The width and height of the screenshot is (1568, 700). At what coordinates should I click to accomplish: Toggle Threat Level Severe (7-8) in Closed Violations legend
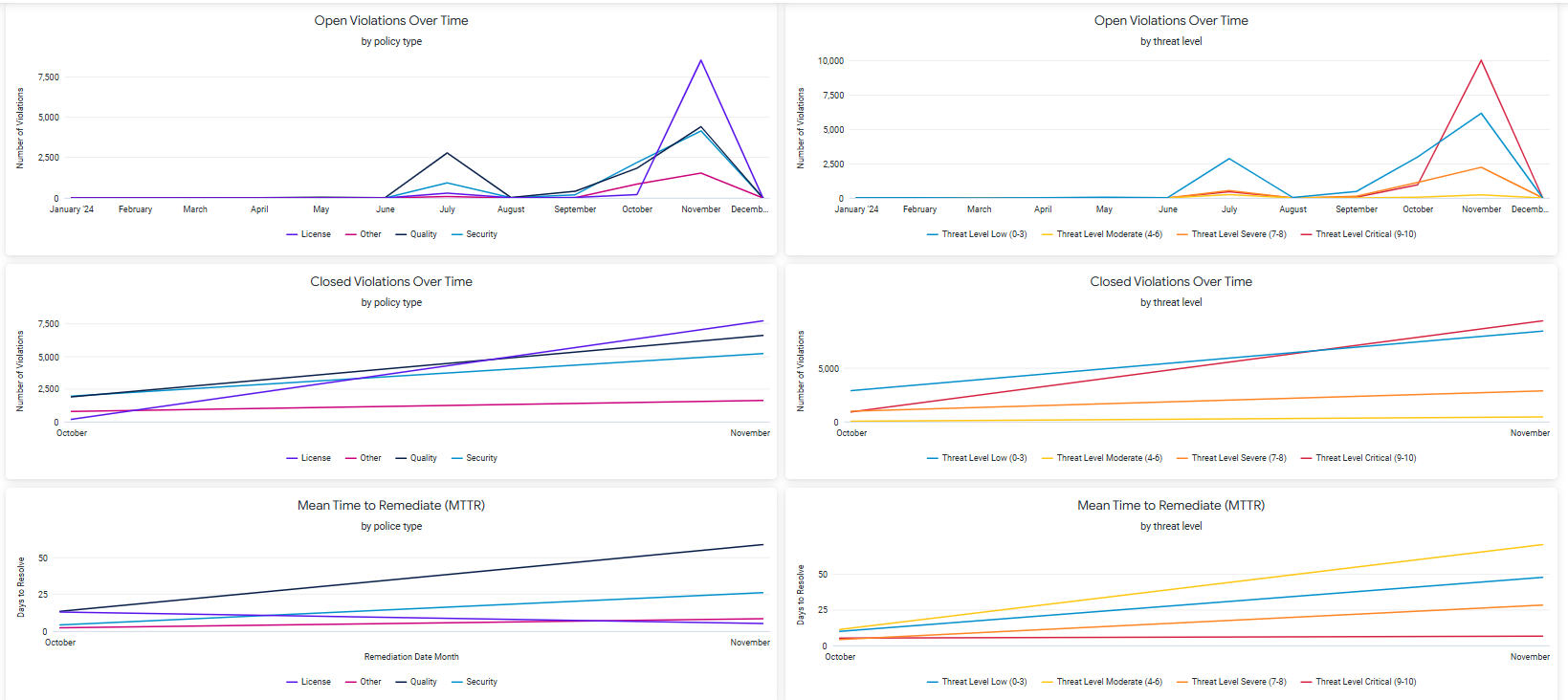[1232, 458]
